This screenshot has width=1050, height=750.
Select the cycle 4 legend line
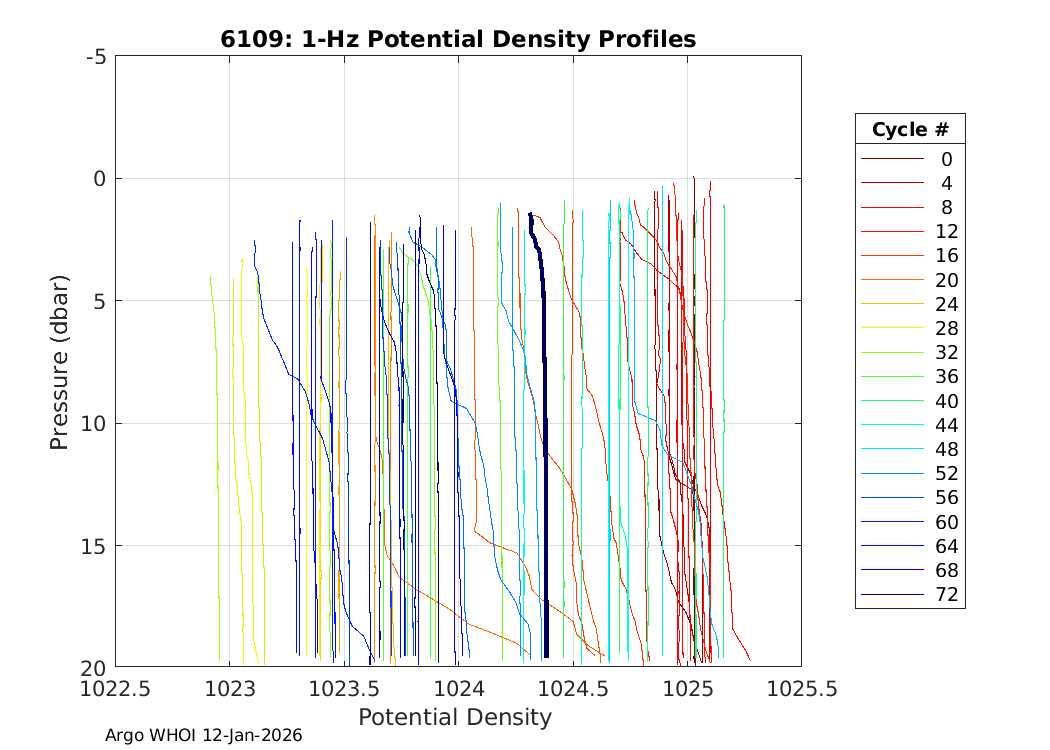[892, 183]
